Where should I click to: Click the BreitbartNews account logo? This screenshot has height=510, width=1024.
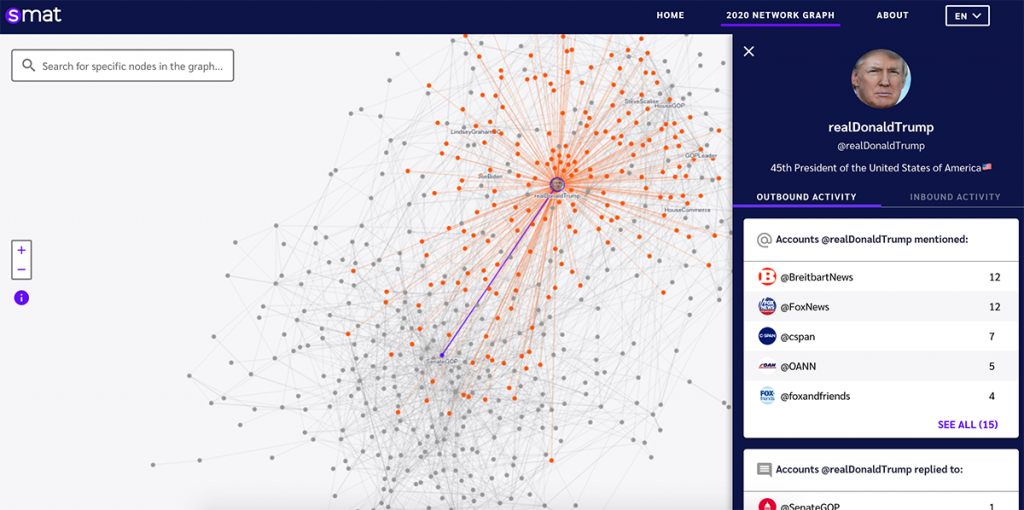(x=767, y=277)
